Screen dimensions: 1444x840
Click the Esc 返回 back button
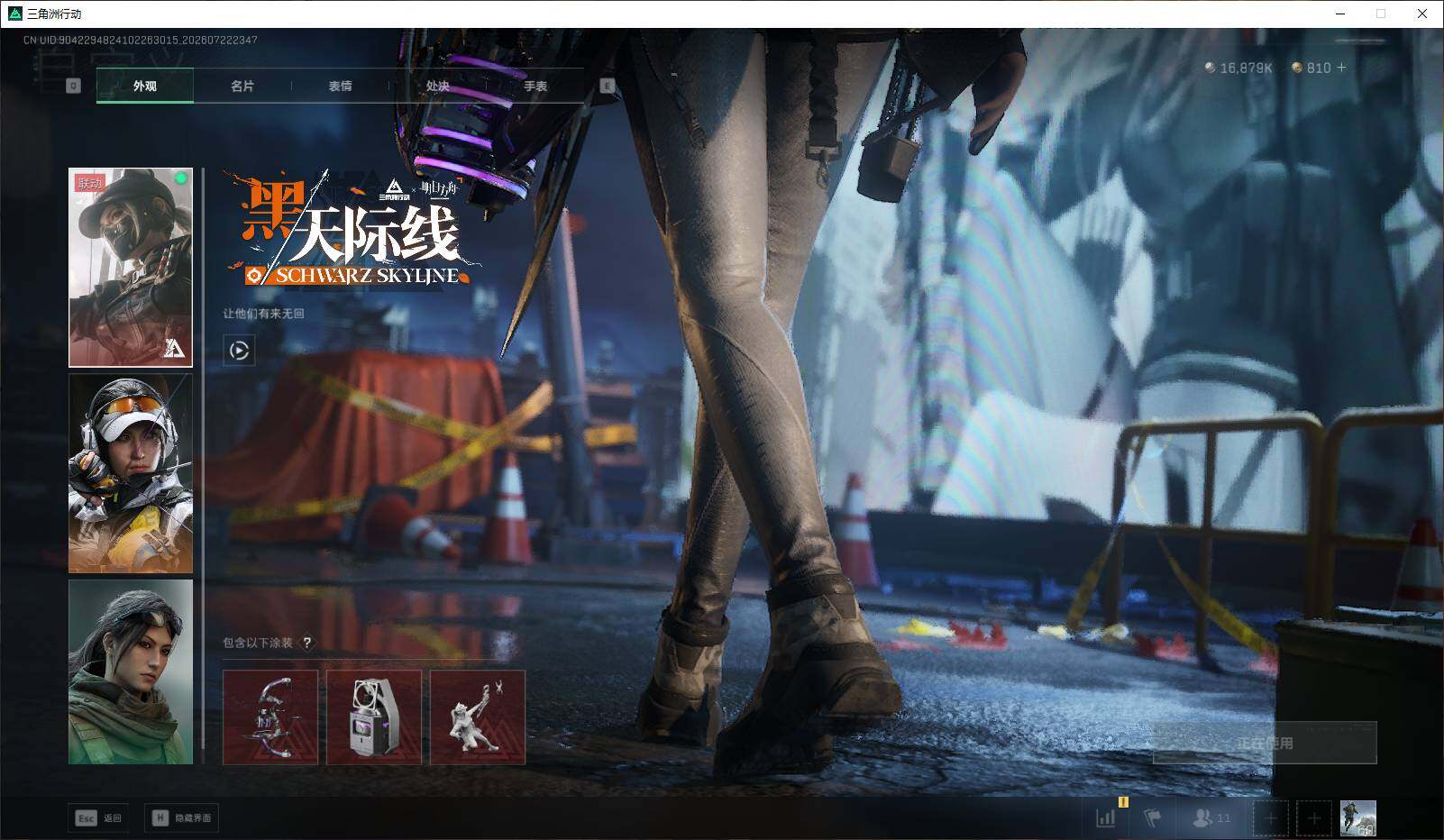tap(98, 817)
